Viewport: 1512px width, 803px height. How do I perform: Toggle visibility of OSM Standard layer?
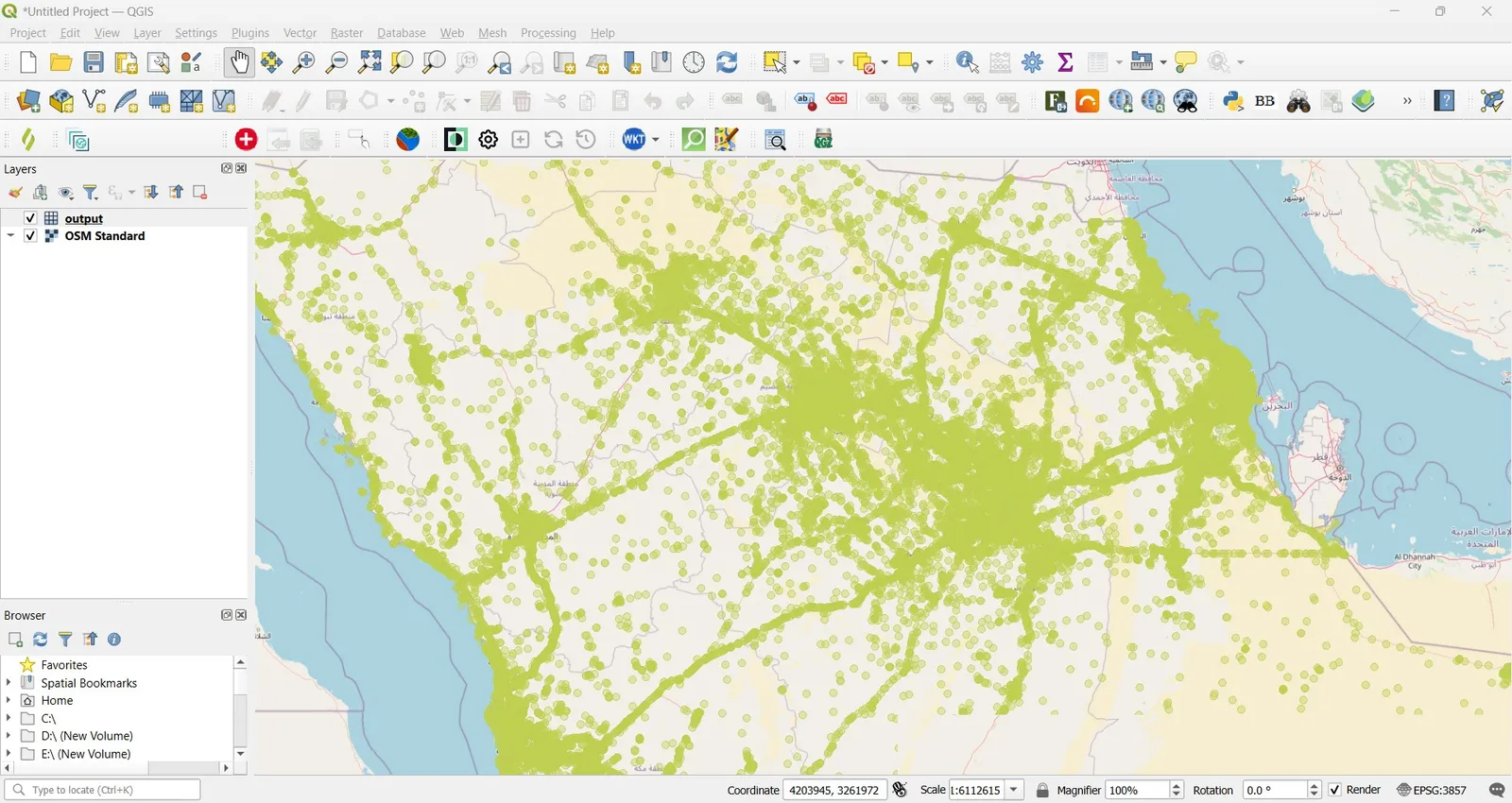click(30, 236)
